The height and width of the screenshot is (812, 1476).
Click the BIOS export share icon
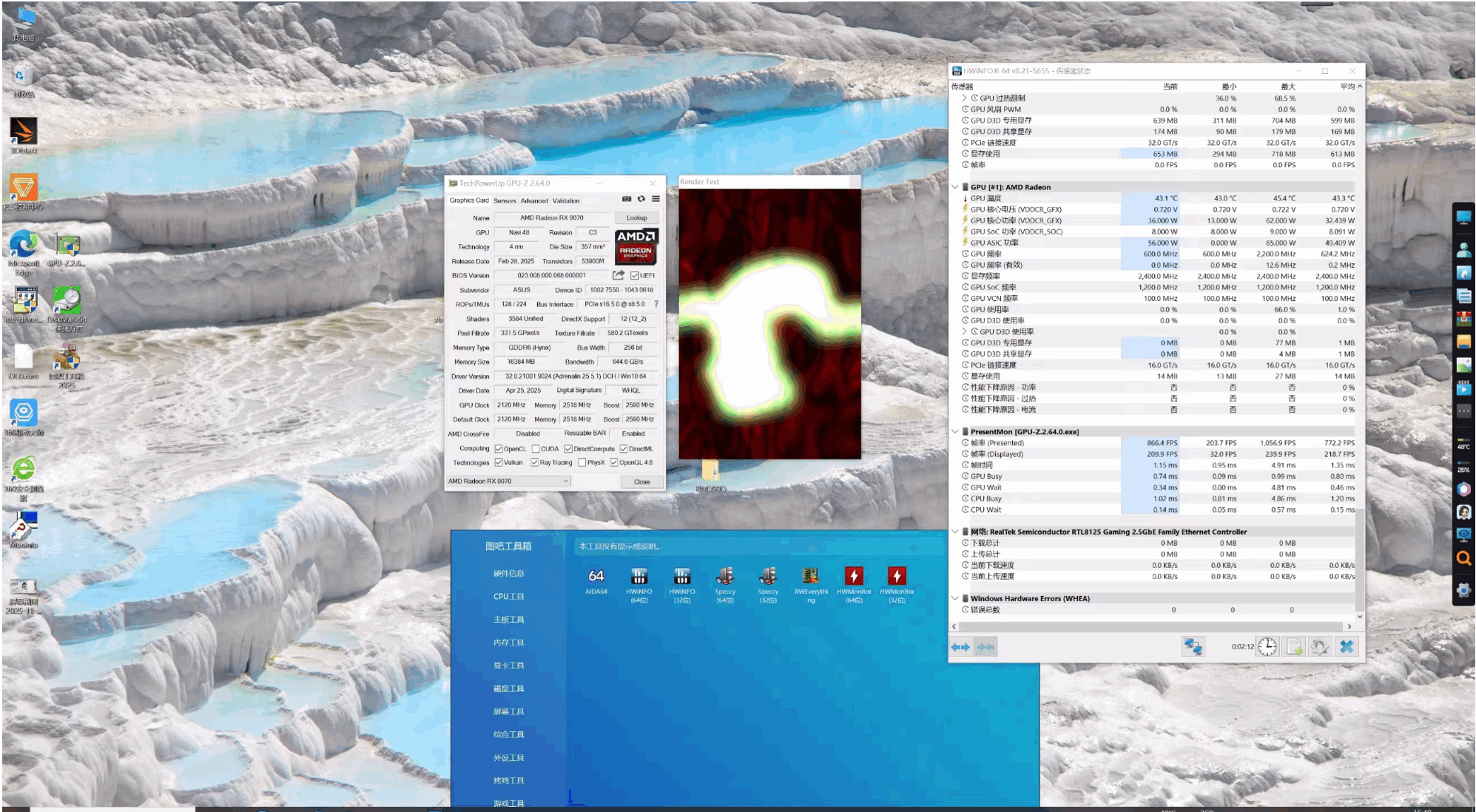pyautogui.click(x=619, y=275)
